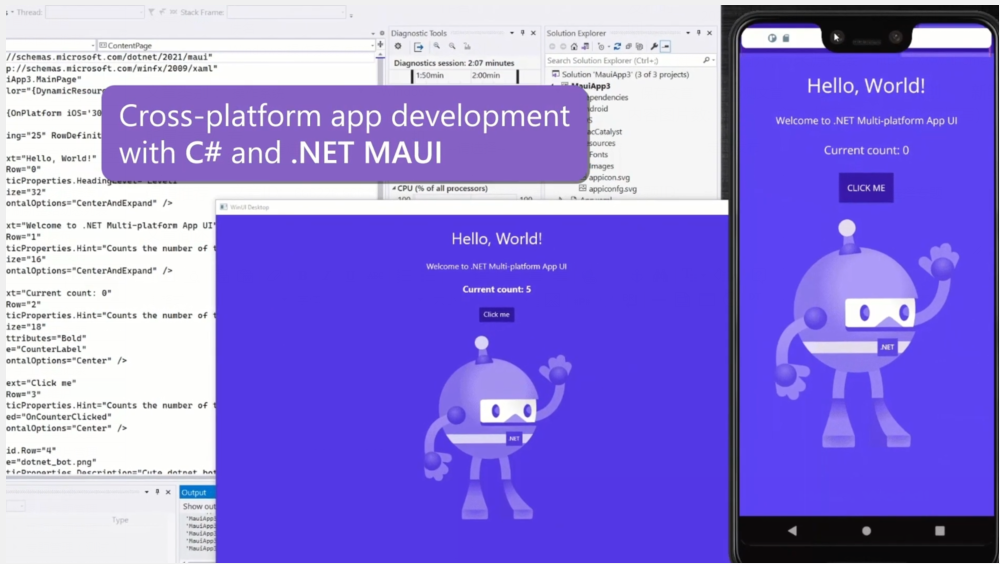The height and width of the screenshot is (564, 1000).
Task: Pin the Diagnostic Tools panel
Action: pyautogui.click(x=522, y=33)
